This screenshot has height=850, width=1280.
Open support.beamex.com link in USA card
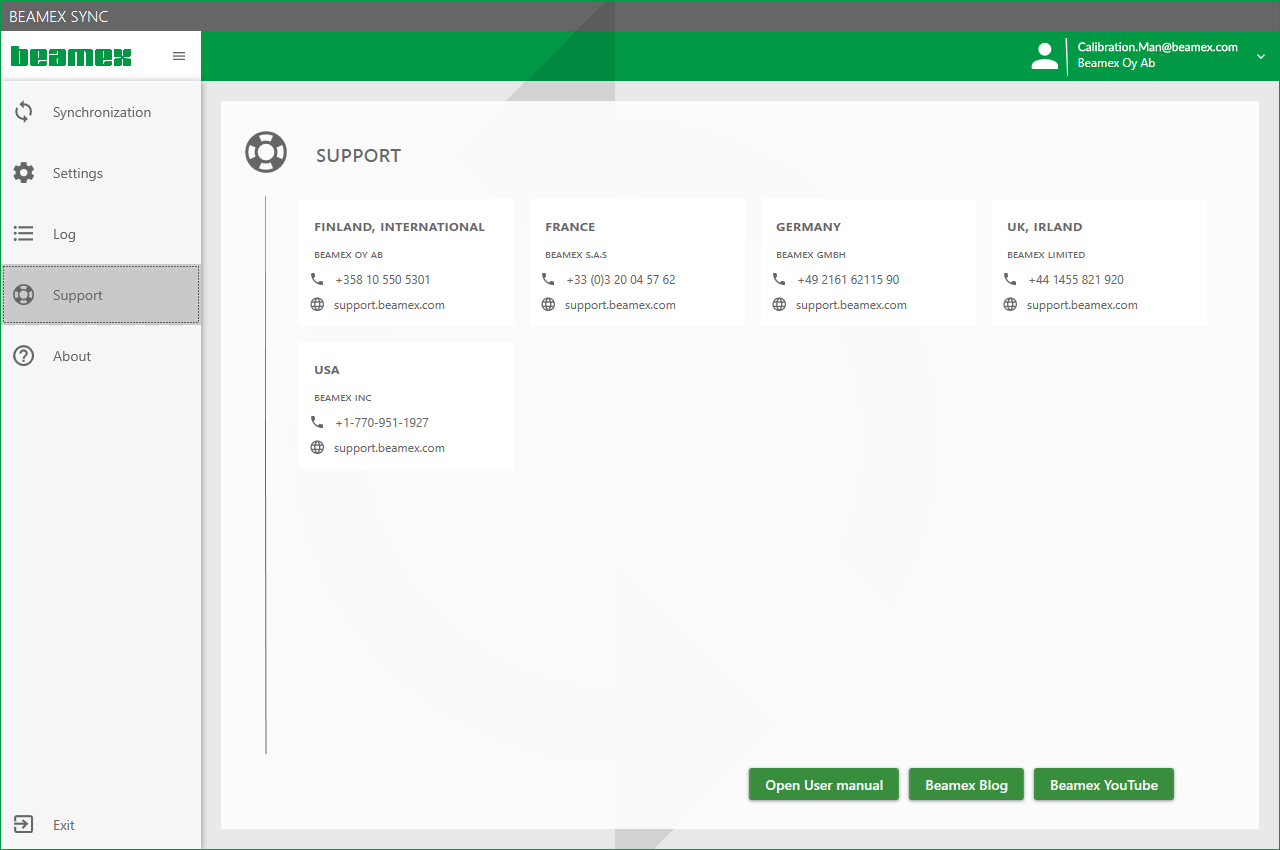(x=389, y=448)
